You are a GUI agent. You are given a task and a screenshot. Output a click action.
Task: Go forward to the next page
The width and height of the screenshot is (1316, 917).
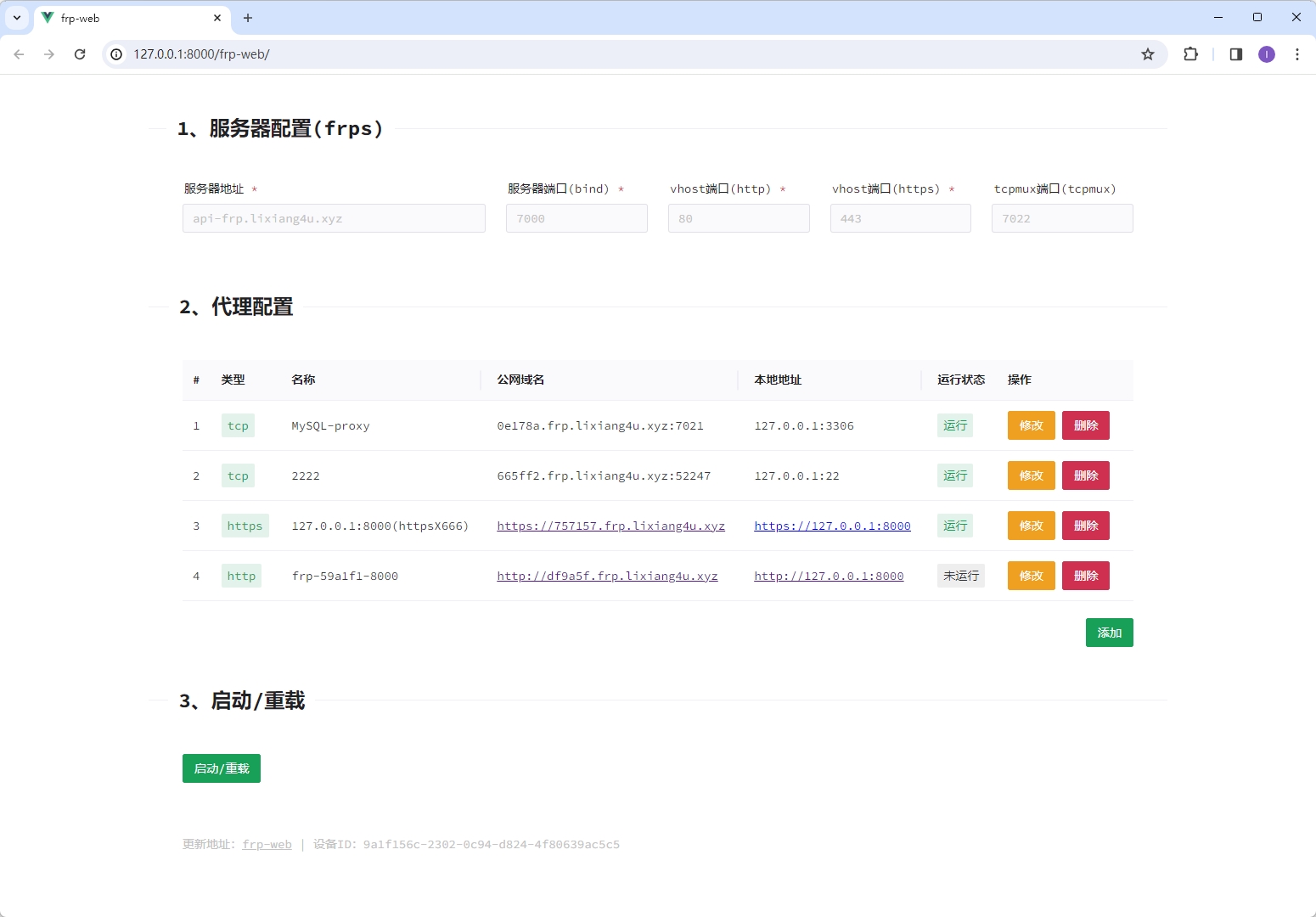click(x=49, y=53)
